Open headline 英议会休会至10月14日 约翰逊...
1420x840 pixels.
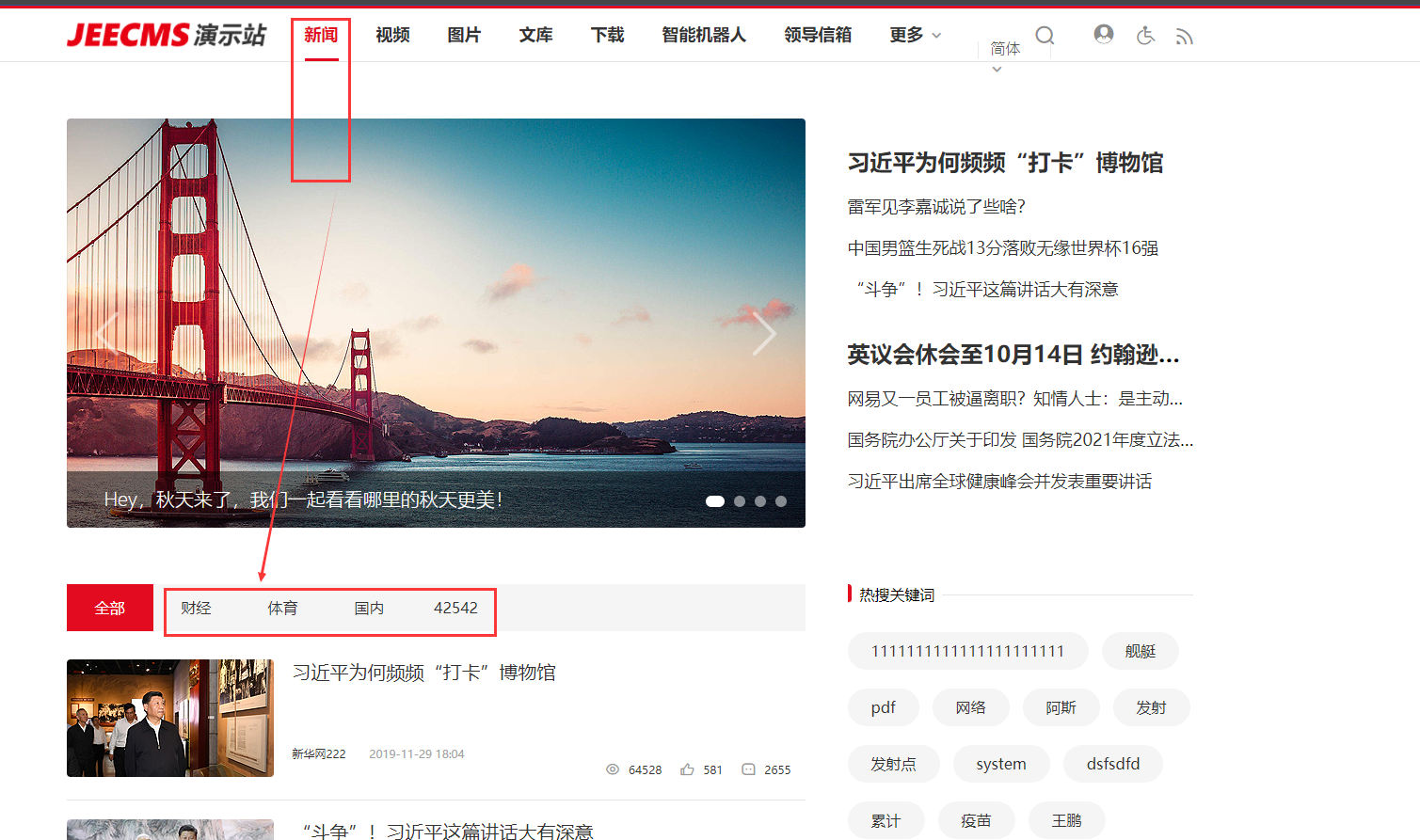click(x=1013, y=355)
